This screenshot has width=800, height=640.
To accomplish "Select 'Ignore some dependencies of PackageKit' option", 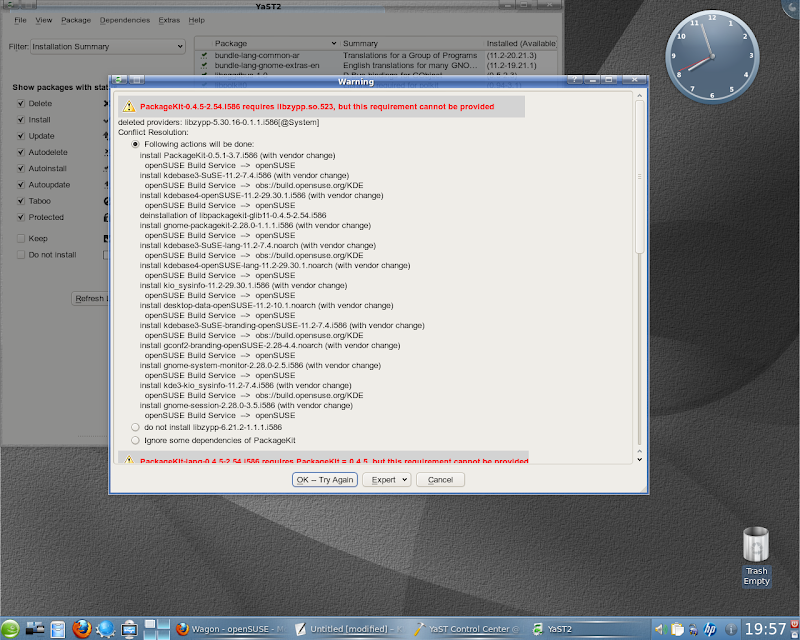I will (x=135, y=440).
